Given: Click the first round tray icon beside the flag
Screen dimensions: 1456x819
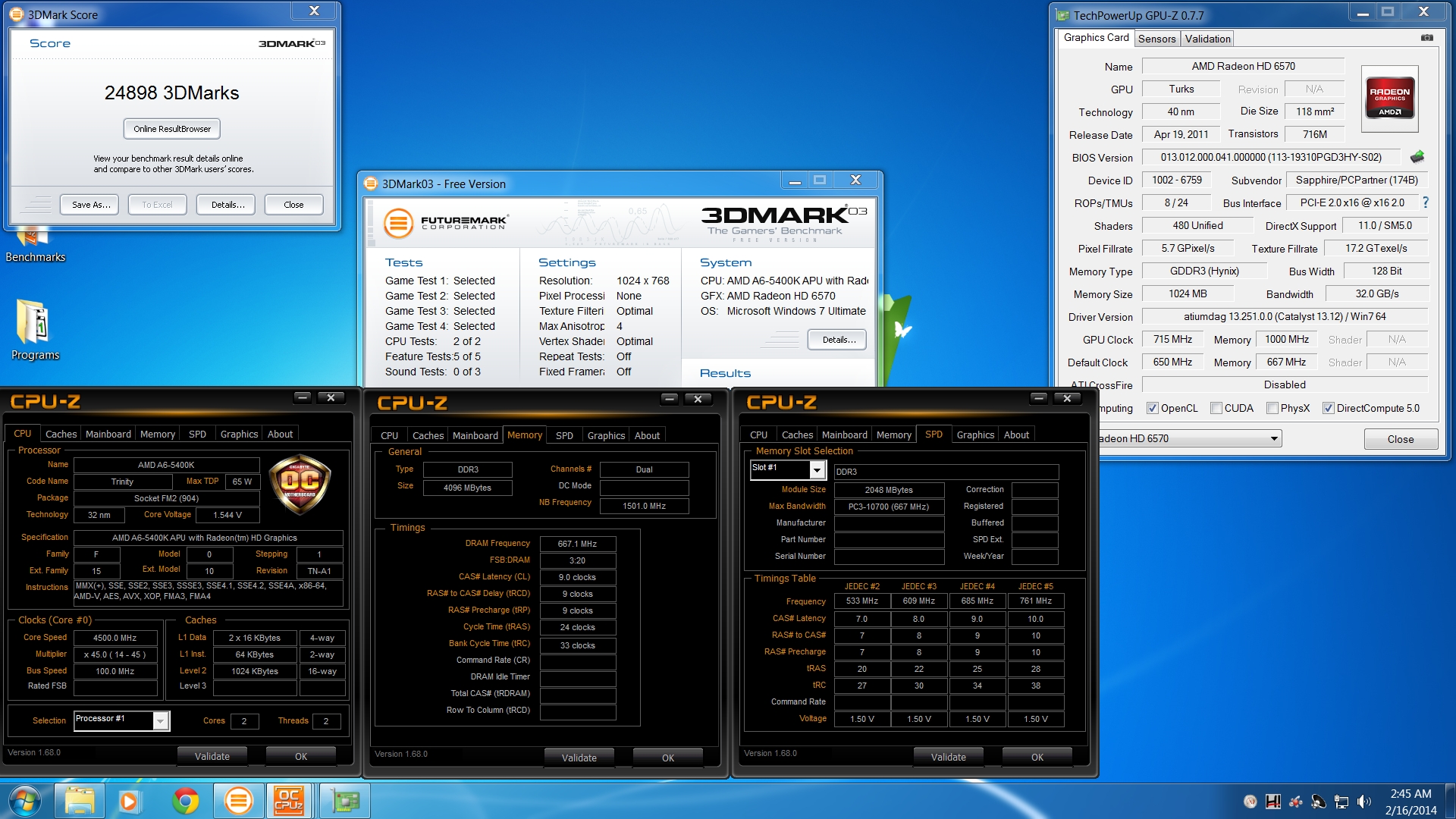Looking at the screenshot, I should coord(1250,802).
